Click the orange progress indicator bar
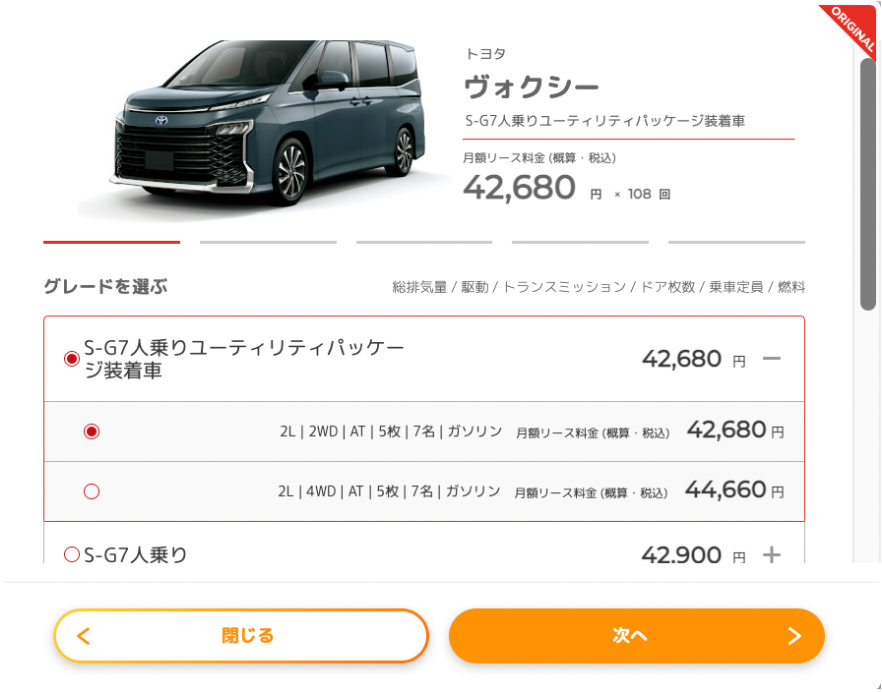Image resolution: width=882 pixels, height=692 pixels. [111, 242]
